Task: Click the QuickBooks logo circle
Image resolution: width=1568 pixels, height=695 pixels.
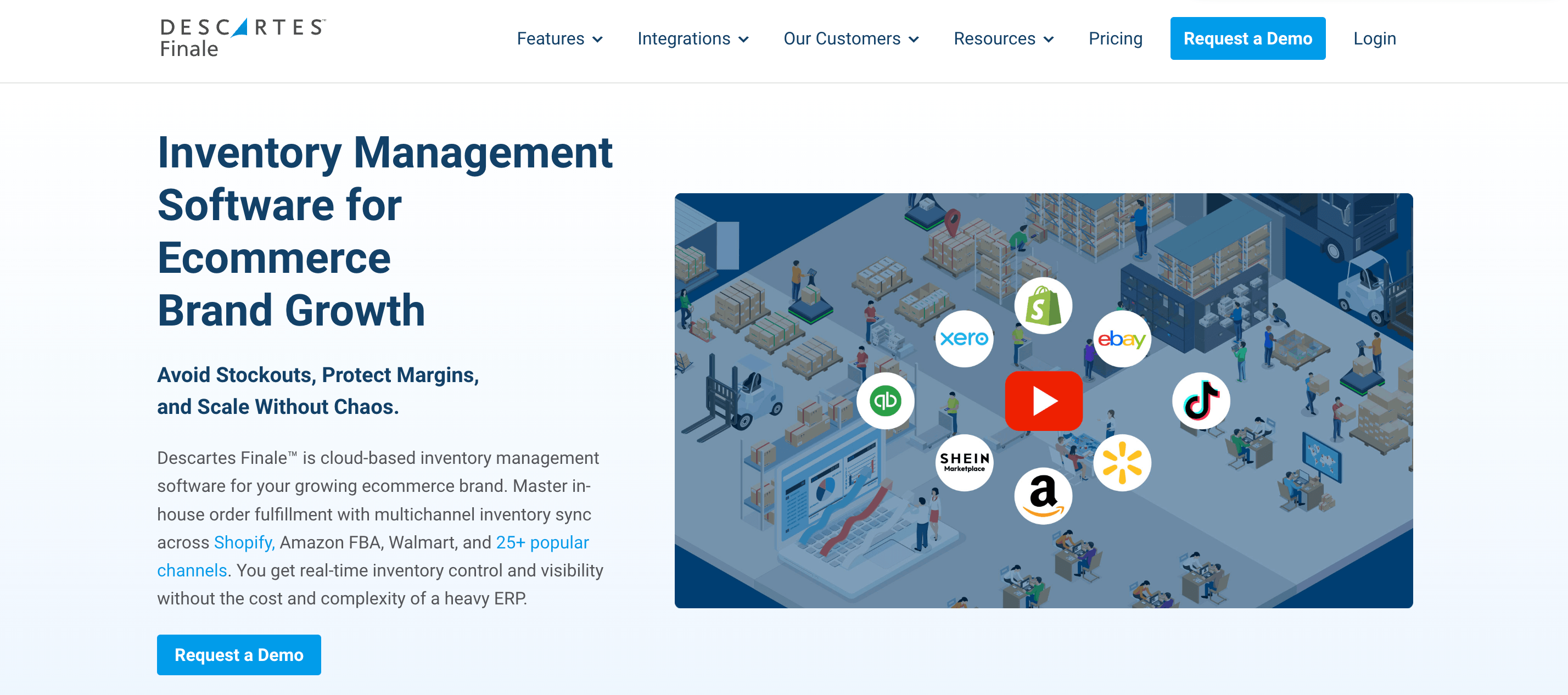Action: pyautogui.click(x=885, y=401)
